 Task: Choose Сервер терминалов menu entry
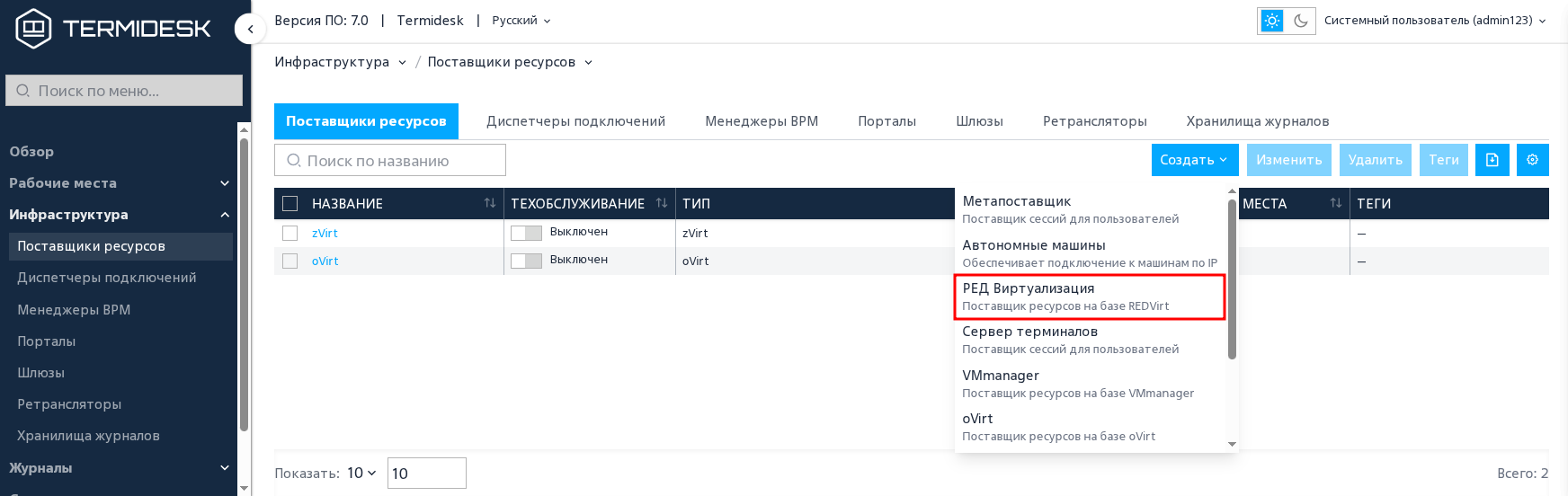pos(1090,340)
